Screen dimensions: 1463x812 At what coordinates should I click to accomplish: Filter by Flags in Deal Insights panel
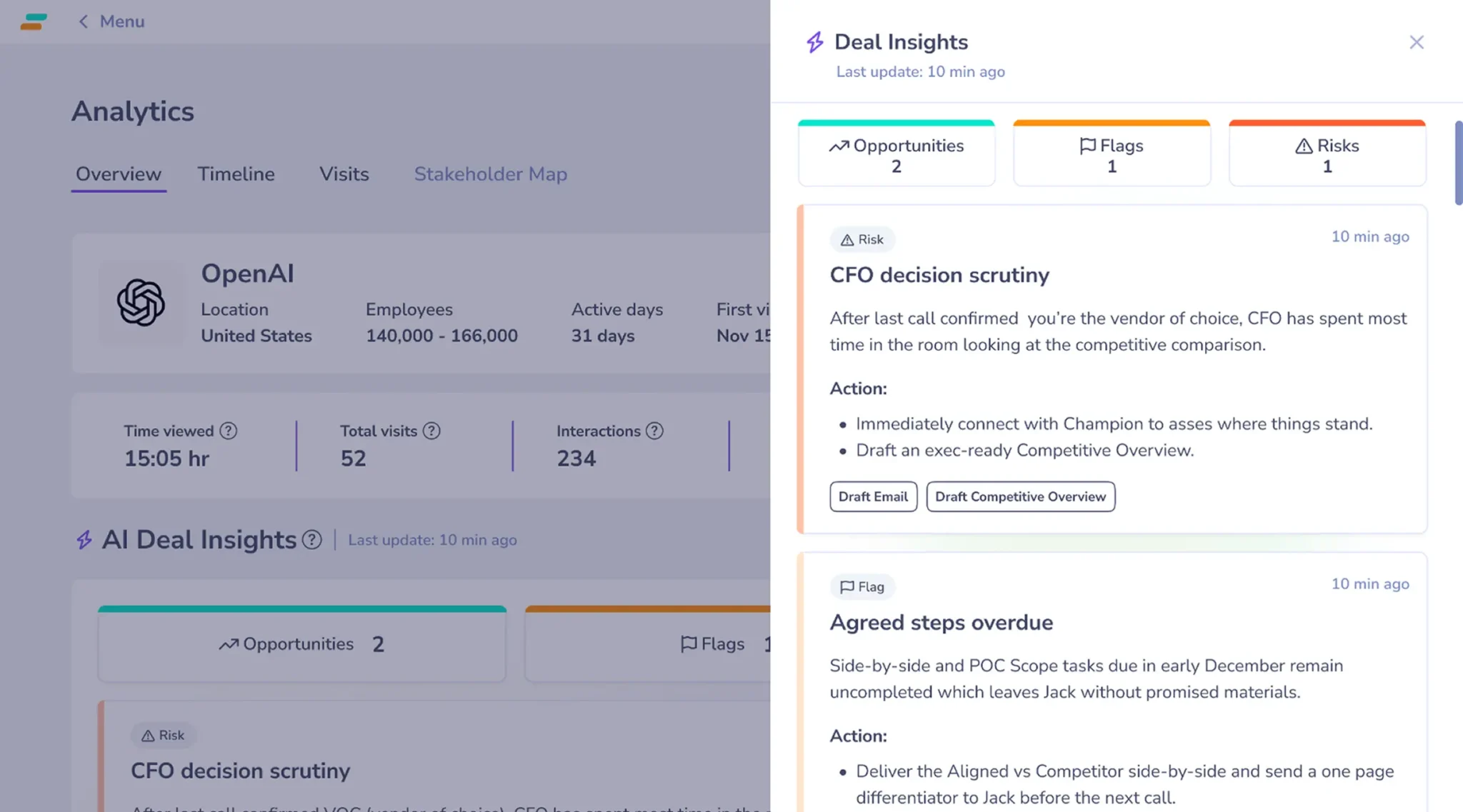[1112, 154]
